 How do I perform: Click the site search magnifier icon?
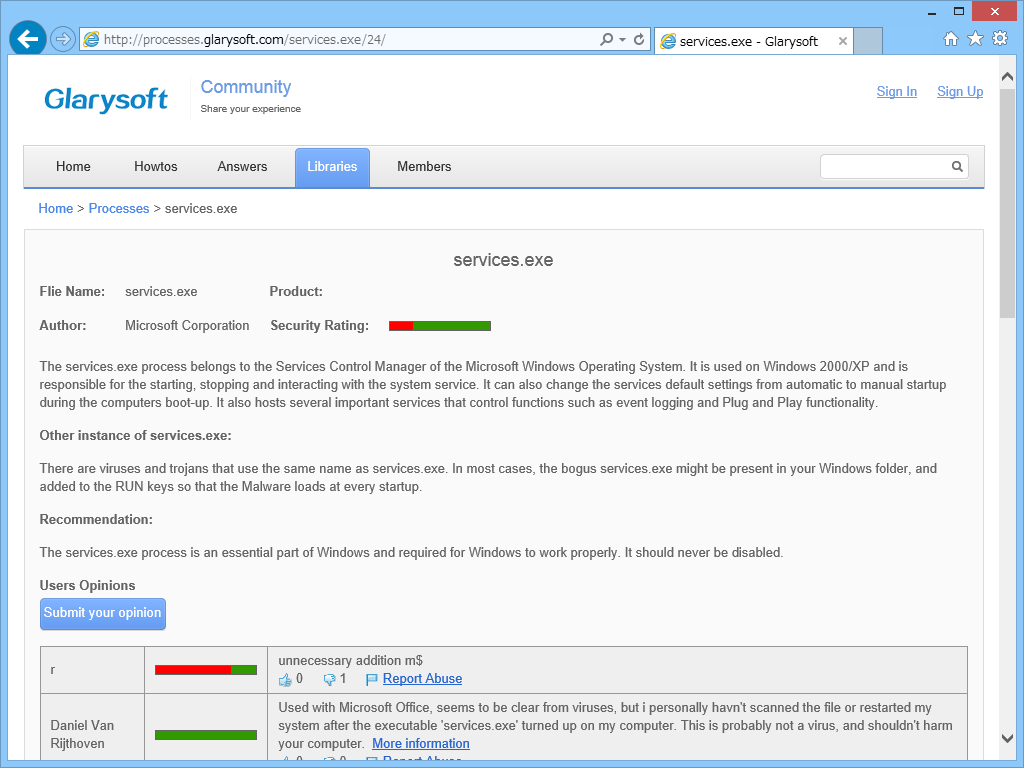tap(957, 167)
